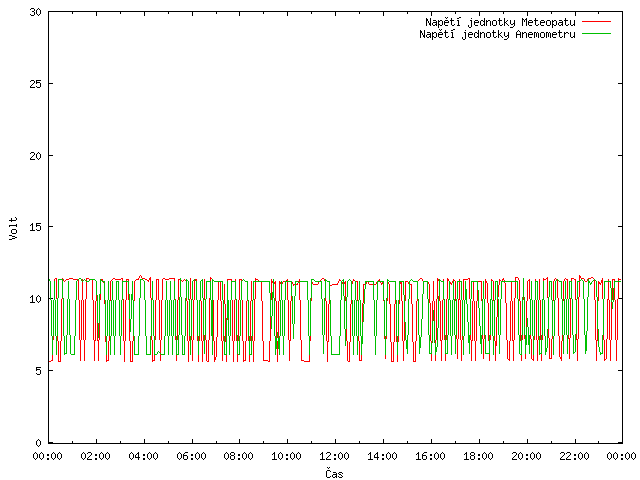This screenshot has height=480, width=640.
Task: Click the x-axis time label 12:00
Action: [335, 456]
